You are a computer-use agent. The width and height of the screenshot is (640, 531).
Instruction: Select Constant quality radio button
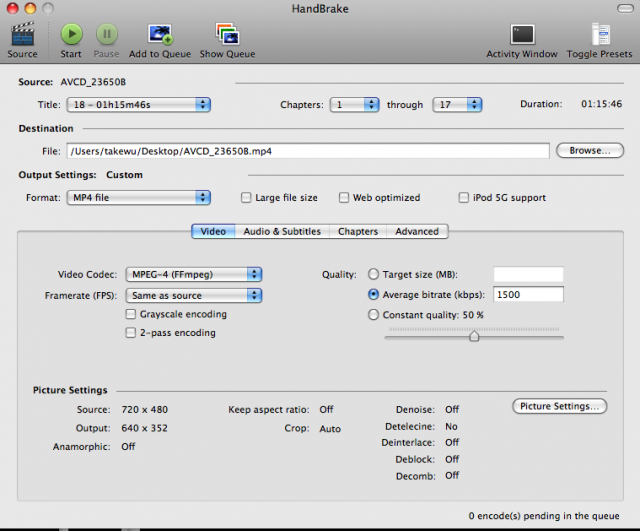click(373, 315)
